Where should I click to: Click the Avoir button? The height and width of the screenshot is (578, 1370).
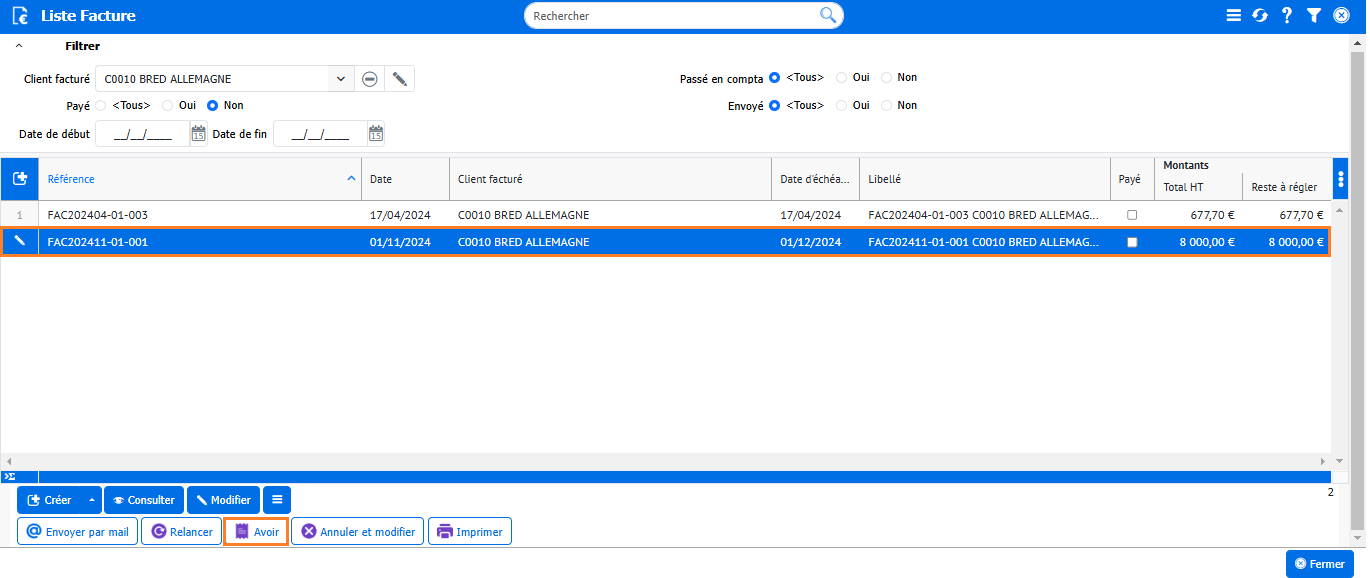256,532
